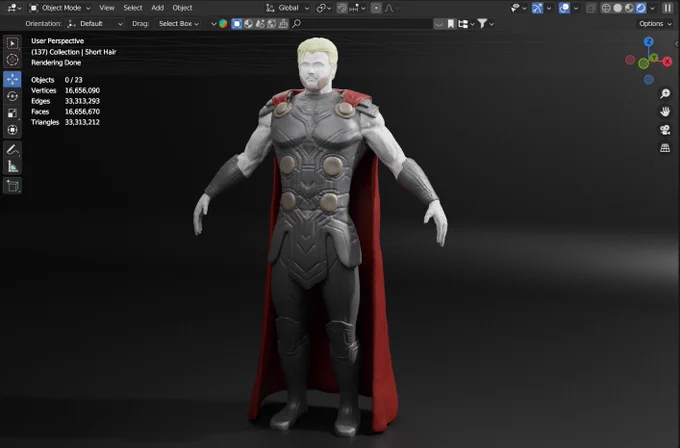
Task: Click the green Y axis on the gizmo
Action: click(654, 58)
